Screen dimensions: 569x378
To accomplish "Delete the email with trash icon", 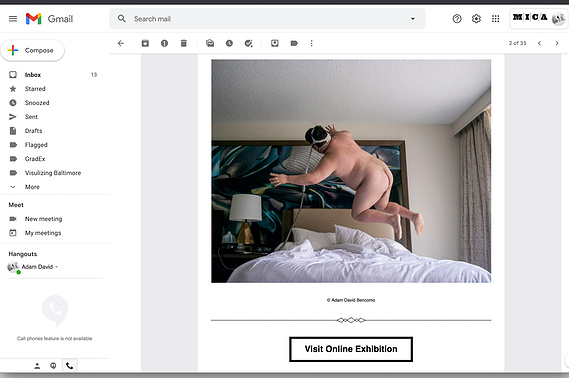I will 184,43.
